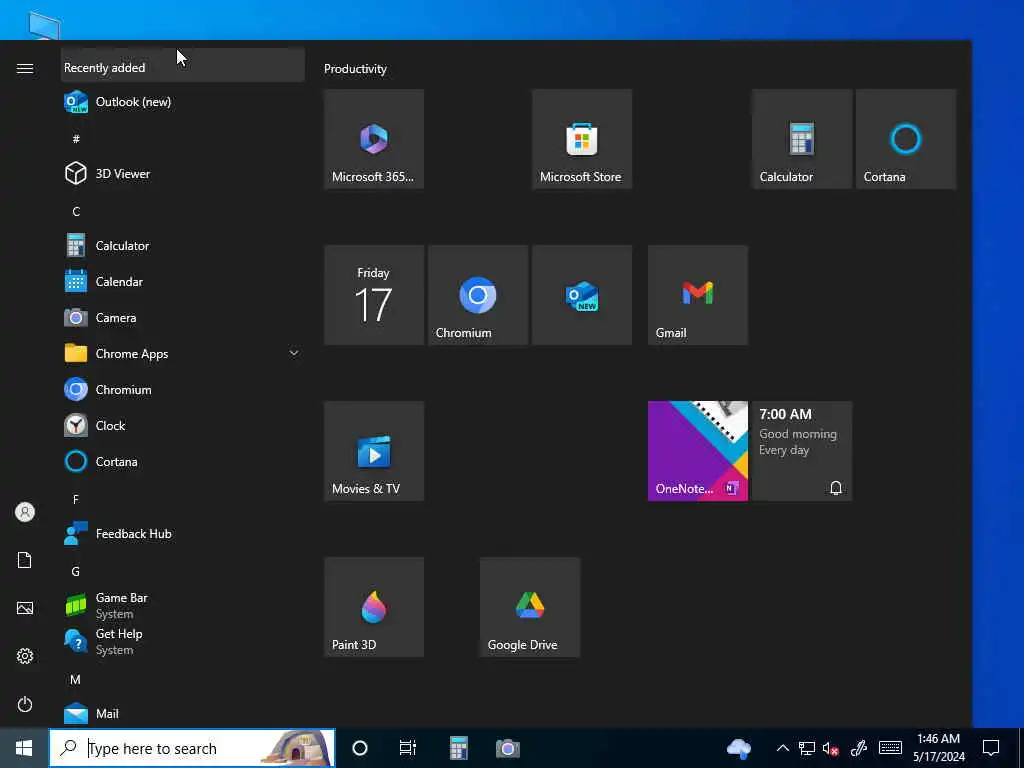
Task: Open Outlook (new) in app list
Action: click(183, 102)
